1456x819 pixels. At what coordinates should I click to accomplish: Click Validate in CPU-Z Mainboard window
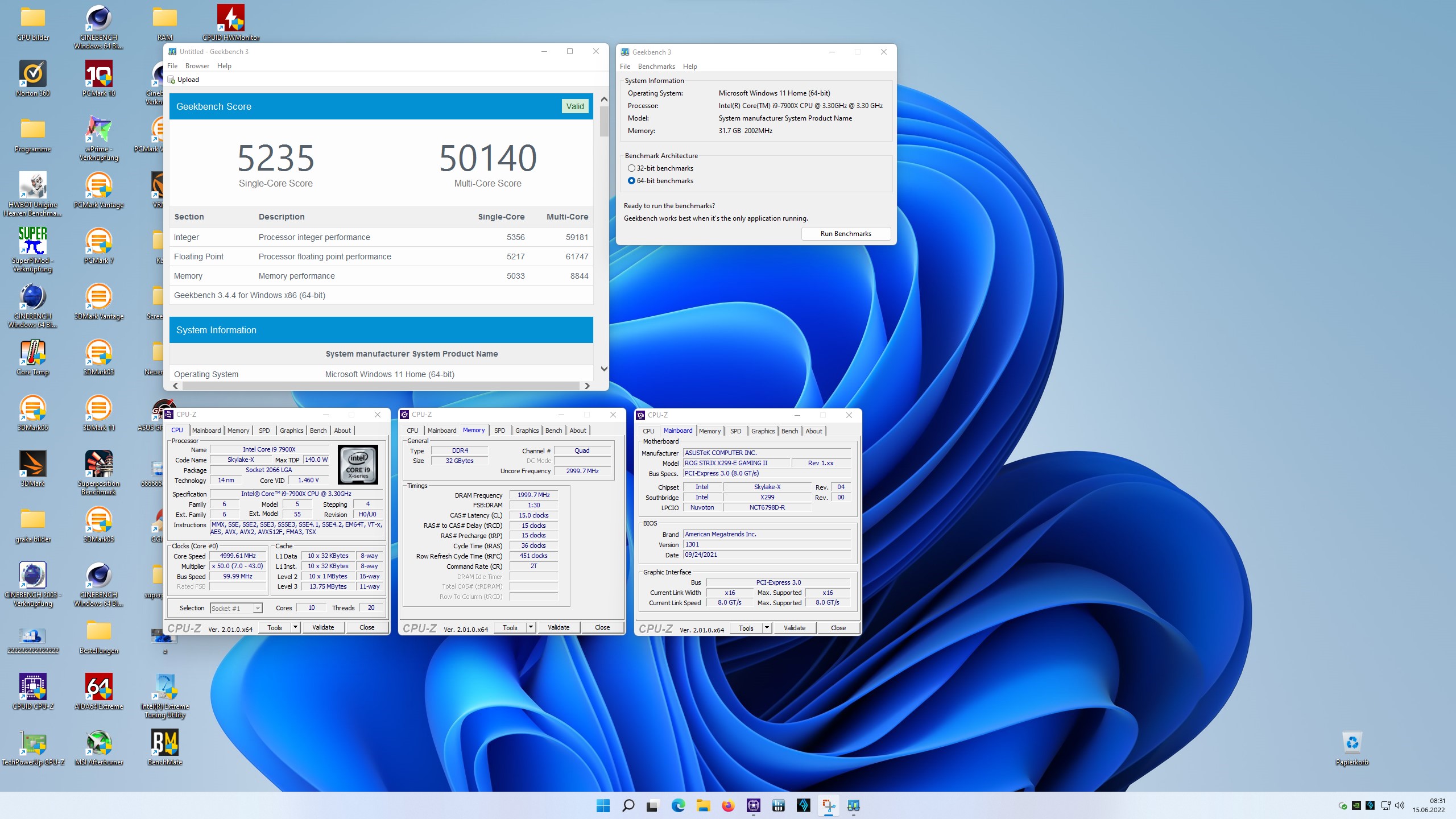pyautogui.click(x=795, y=628)
